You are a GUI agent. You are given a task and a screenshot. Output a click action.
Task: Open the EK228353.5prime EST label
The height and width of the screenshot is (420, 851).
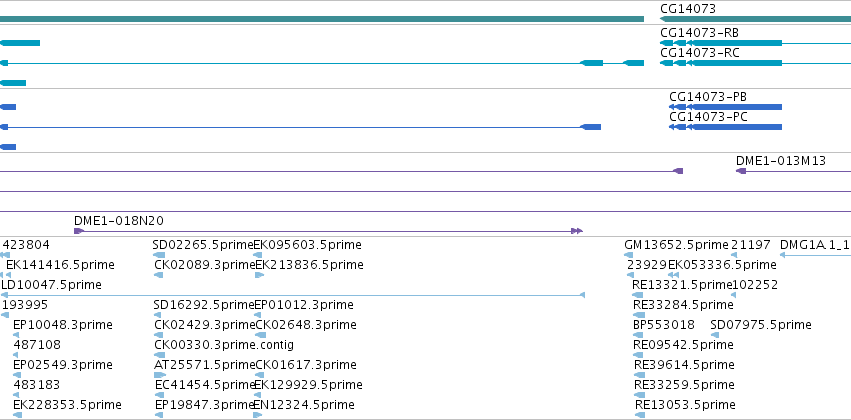pos(67,405)
